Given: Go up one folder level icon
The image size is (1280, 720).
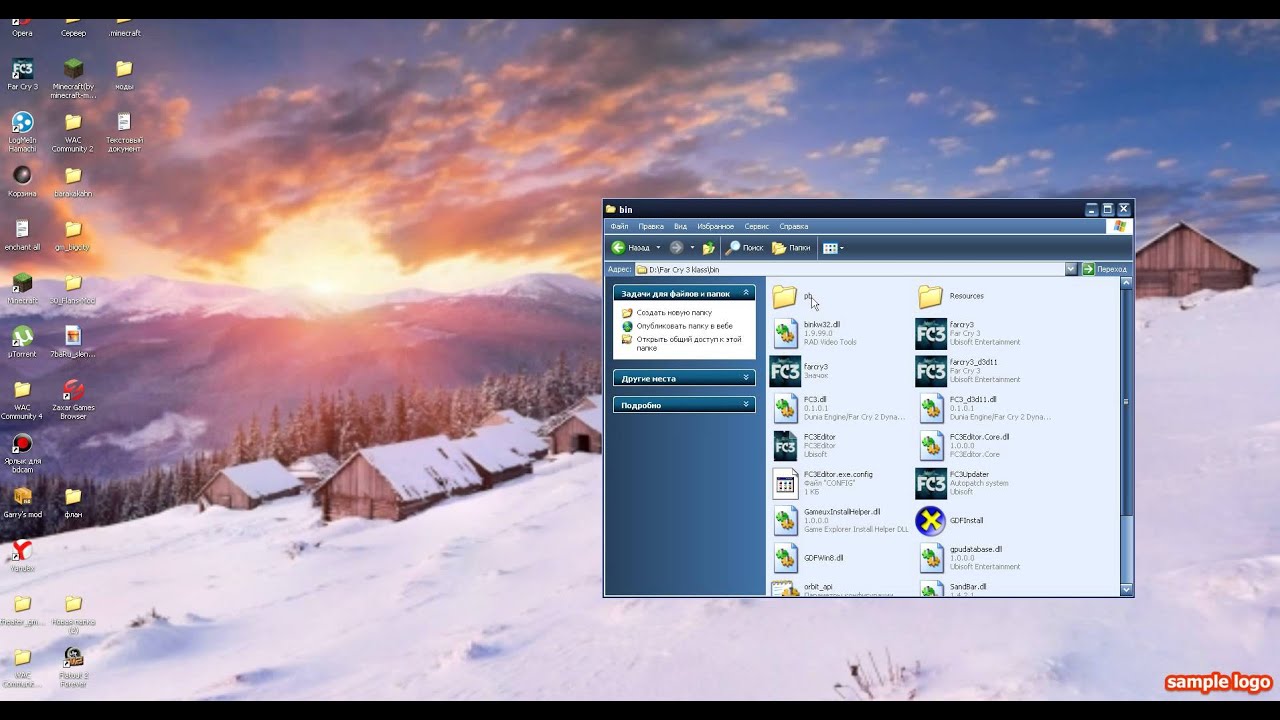Looking at the screenshot, I should click(709, 247).
